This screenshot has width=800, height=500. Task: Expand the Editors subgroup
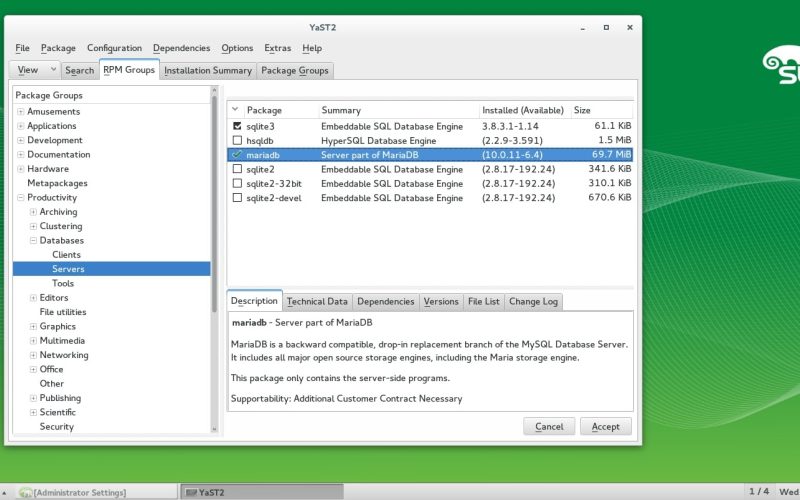(33, 297)
